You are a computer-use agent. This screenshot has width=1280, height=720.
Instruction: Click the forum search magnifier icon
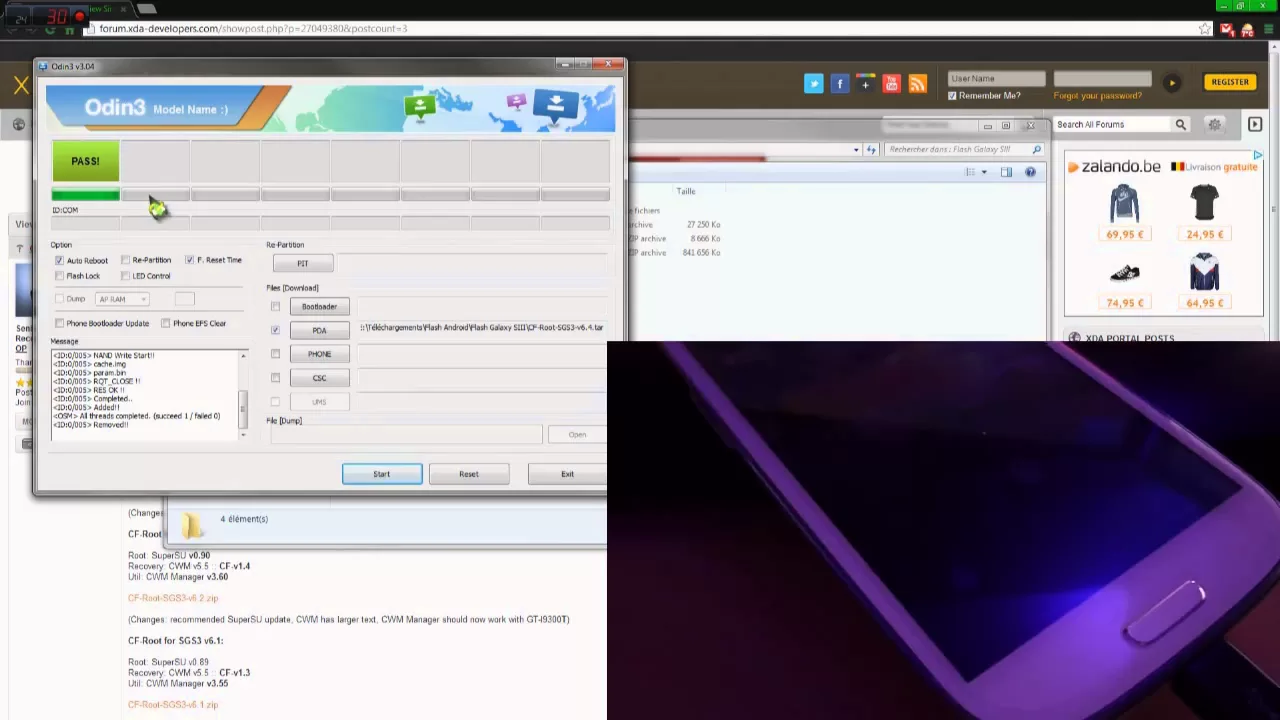pos(1181,125)
